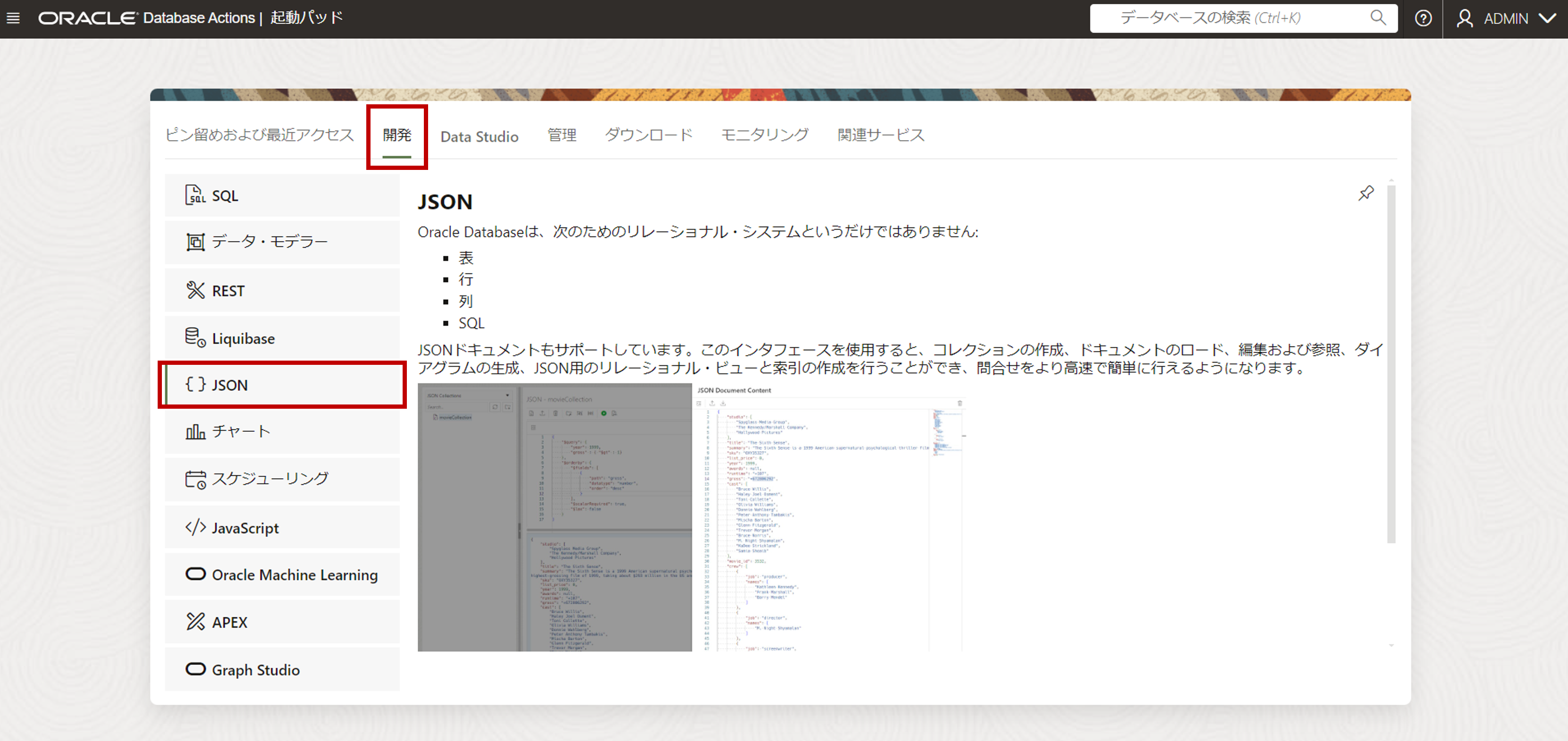Switch to the Data Studio tab
Viewport: 1568px width, 741px height.
coord(479,136)
